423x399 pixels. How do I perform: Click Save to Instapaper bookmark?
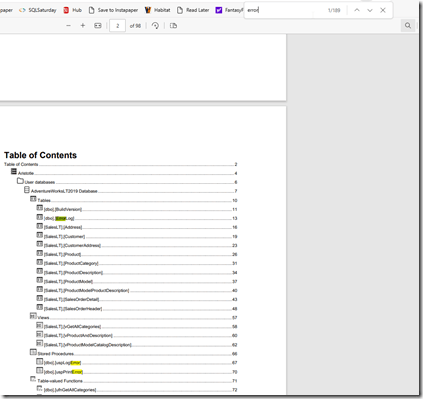tap(113, 10)
